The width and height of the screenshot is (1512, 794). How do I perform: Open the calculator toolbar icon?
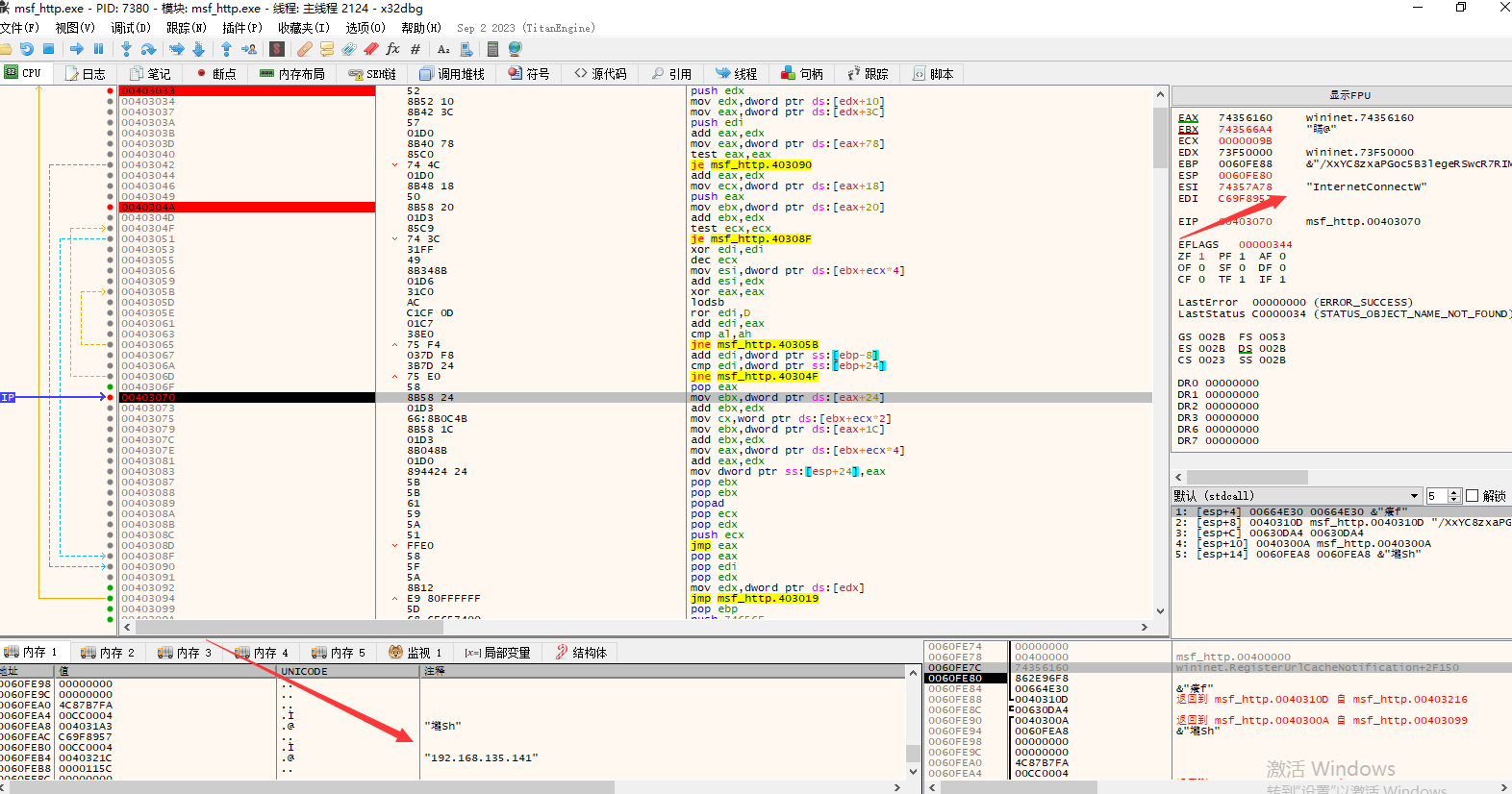(x=493, y=49)
